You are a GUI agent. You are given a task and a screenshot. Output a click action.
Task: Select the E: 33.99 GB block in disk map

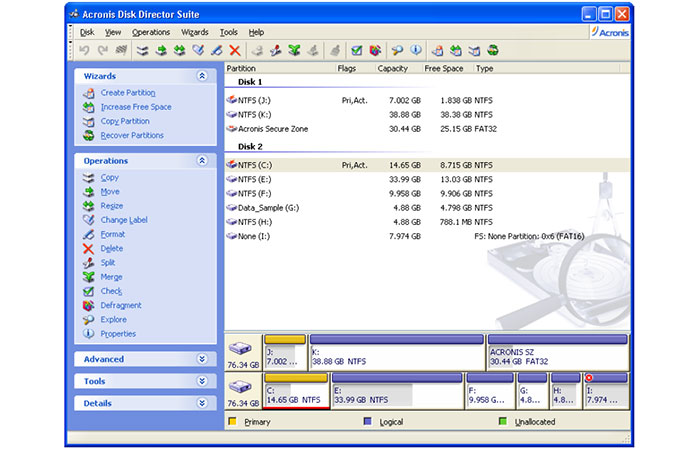[x=397, y=391]
